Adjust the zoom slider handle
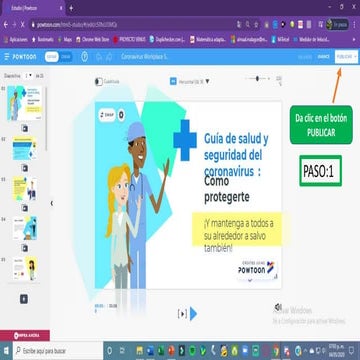This screenshot has height=360, width=360. tap(257, 79)
